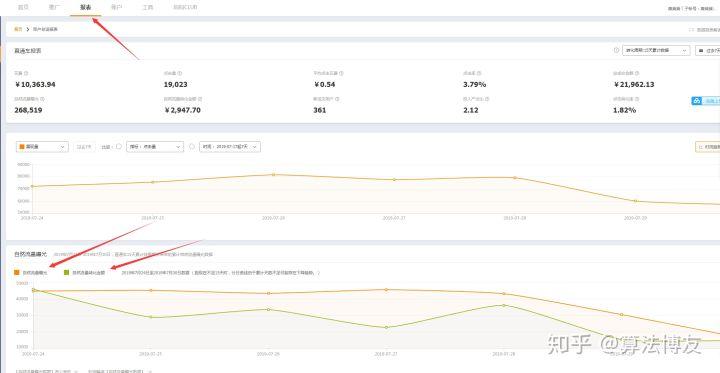Open the last top navigation tab after 工具
The image size is (720, 373).
click(186, 7)
